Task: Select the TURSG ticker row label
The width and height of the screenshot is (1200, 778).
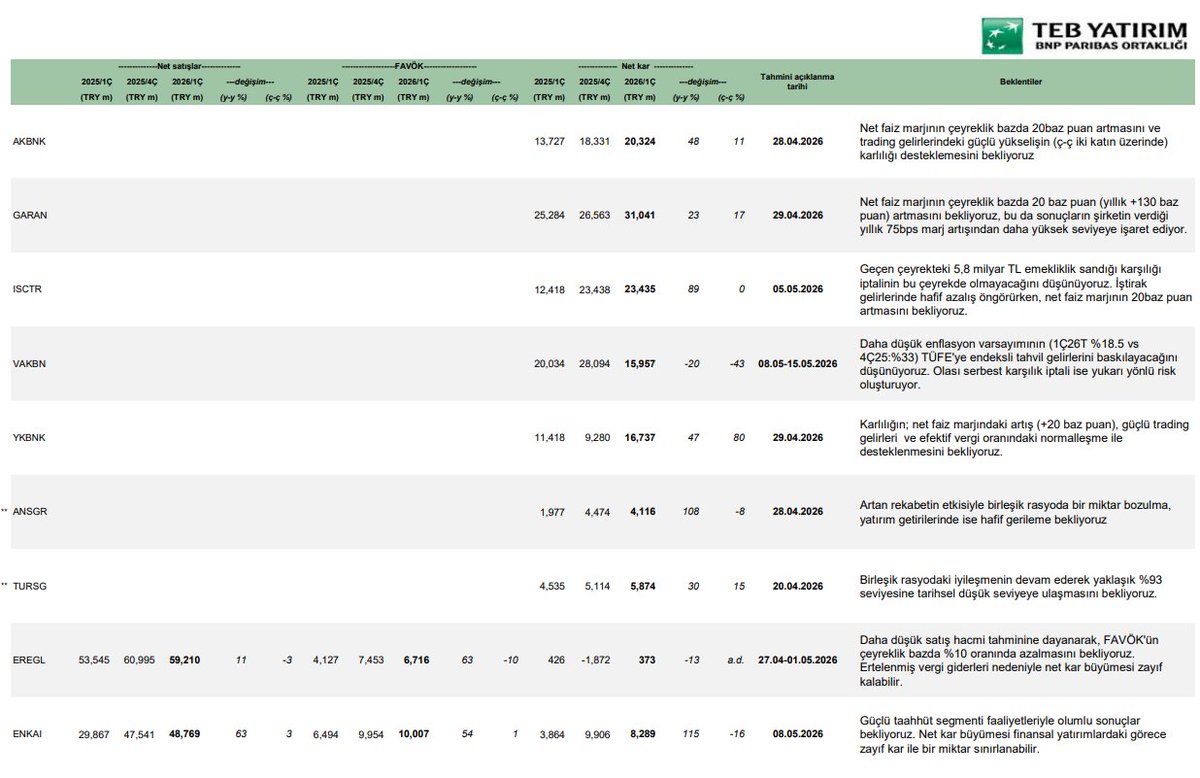Action: (29, 586)
